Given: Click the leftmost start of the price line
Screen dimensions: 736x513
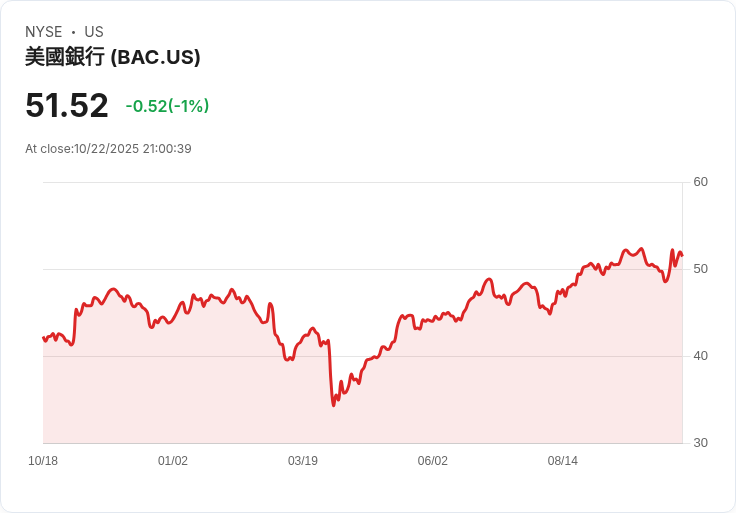Looking at the screenshot, I should (x=43, y=338).
